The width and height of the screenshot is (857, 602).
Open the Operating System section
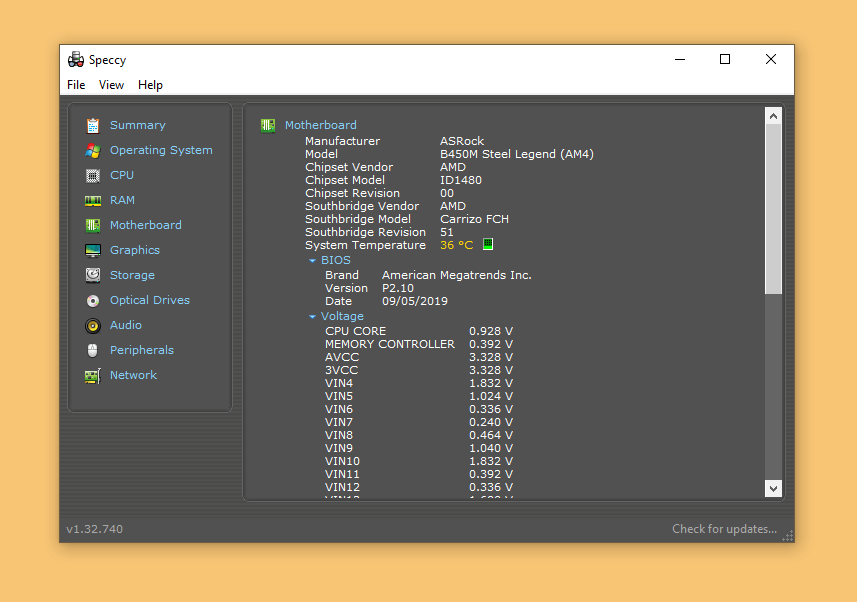click(x=161, y=150)
